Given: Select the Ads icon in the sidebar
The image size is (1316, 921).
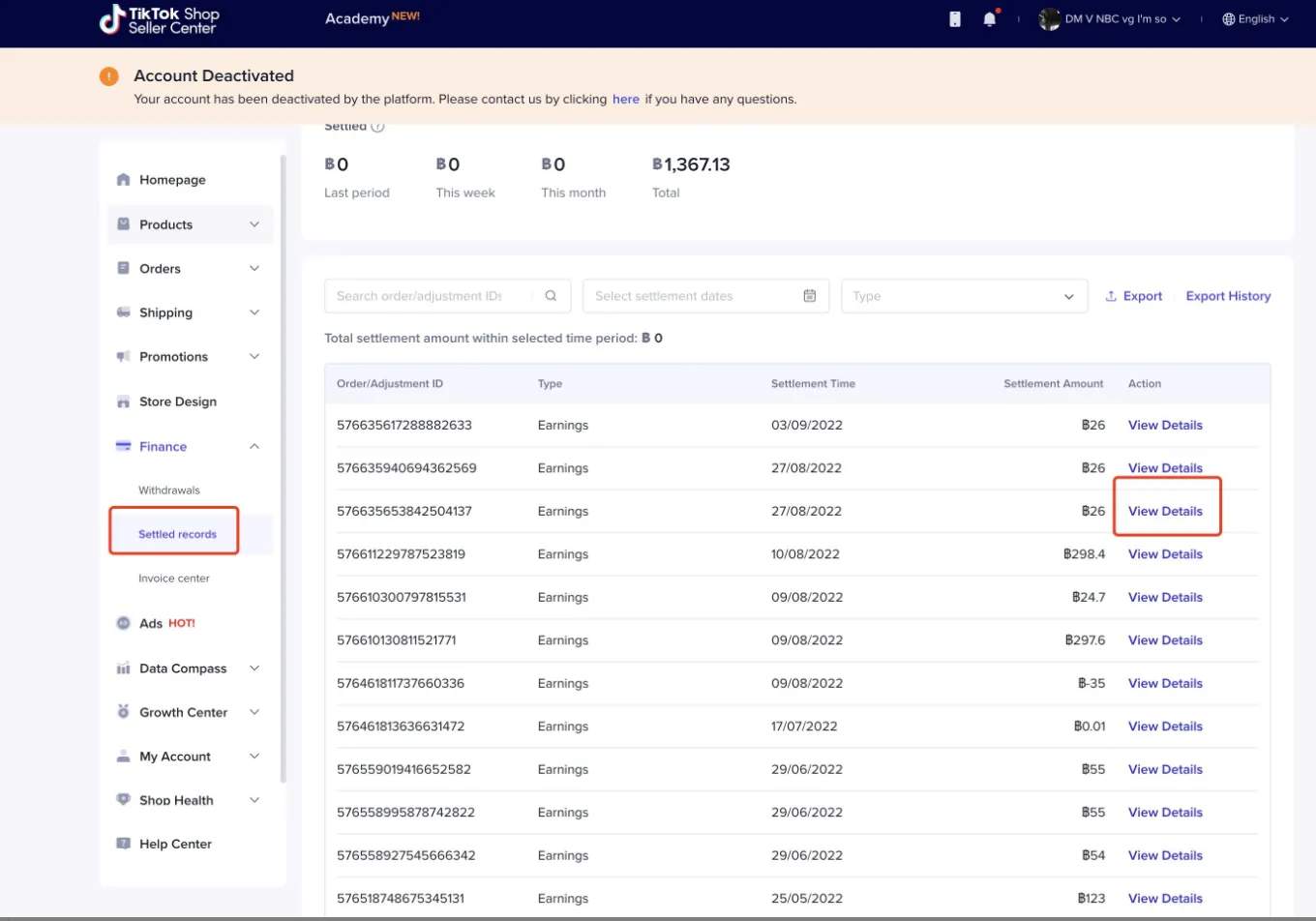Looking at the screenshot, I should coord(123,623).
